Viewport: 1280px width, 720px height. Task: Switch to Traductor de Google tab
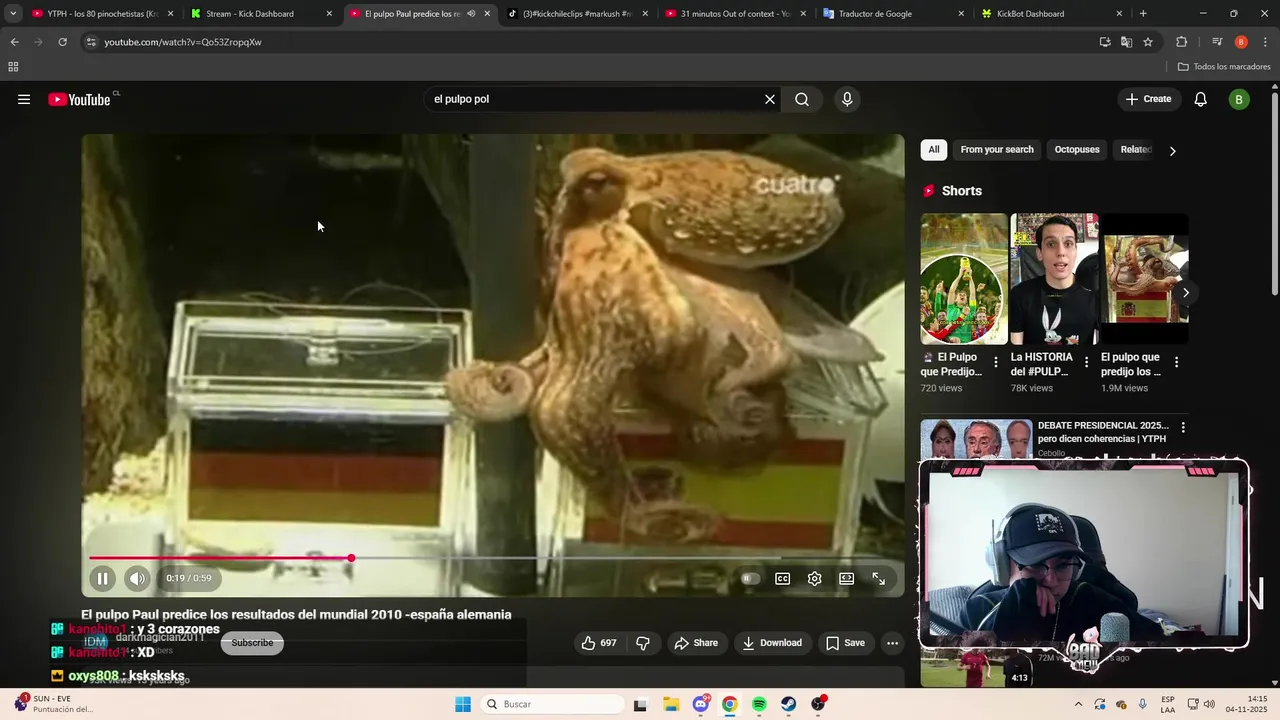[894, 14]
